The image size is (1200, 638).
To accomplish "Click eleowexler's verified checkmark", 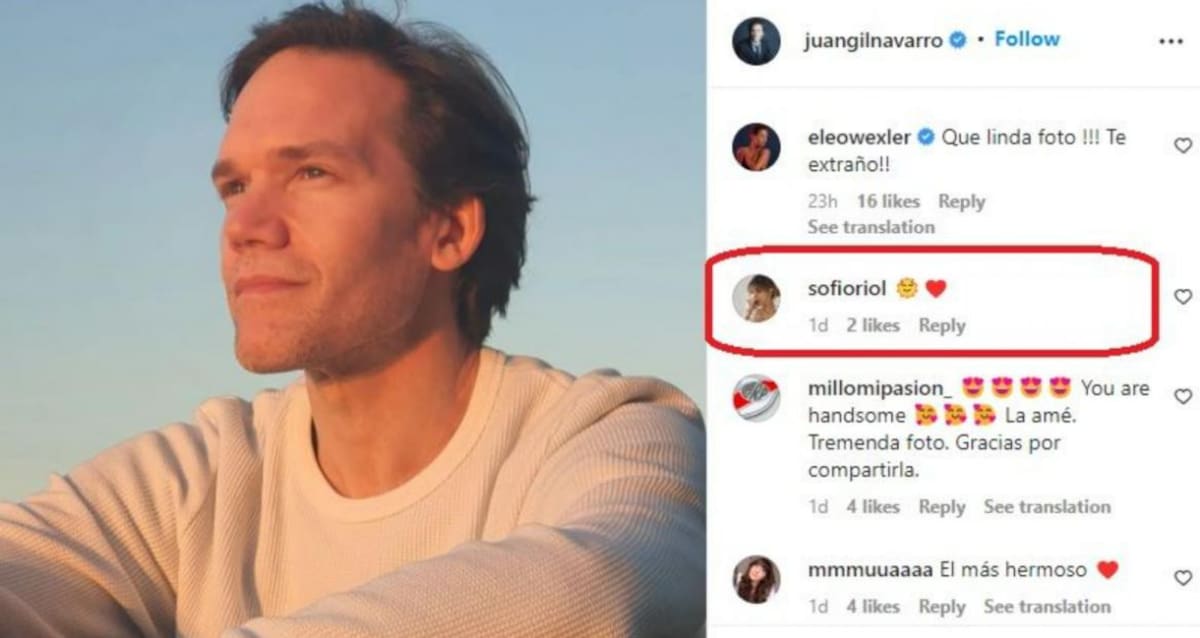I will [x=925, y=138].
